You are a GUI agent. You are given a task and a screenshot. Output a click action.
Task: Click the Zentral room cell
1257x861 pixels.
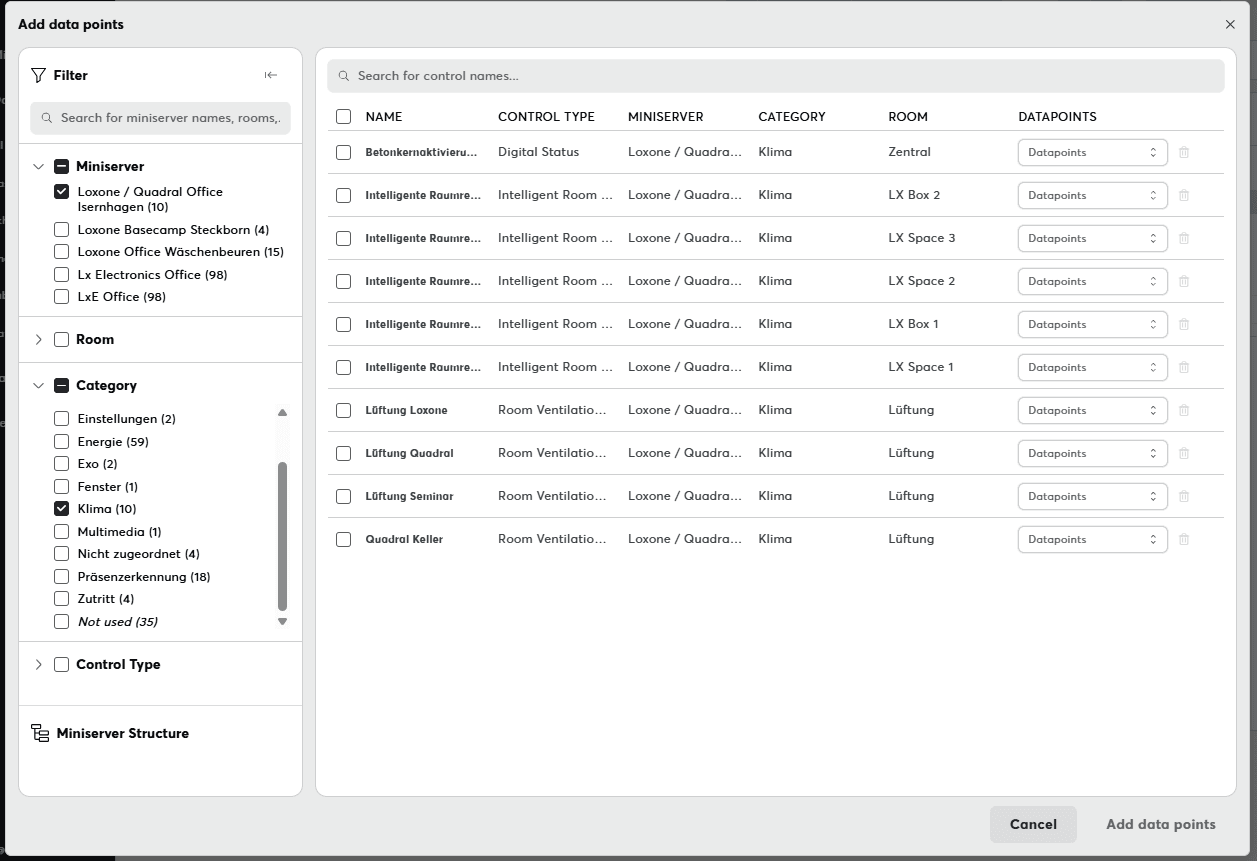(909, 152)
